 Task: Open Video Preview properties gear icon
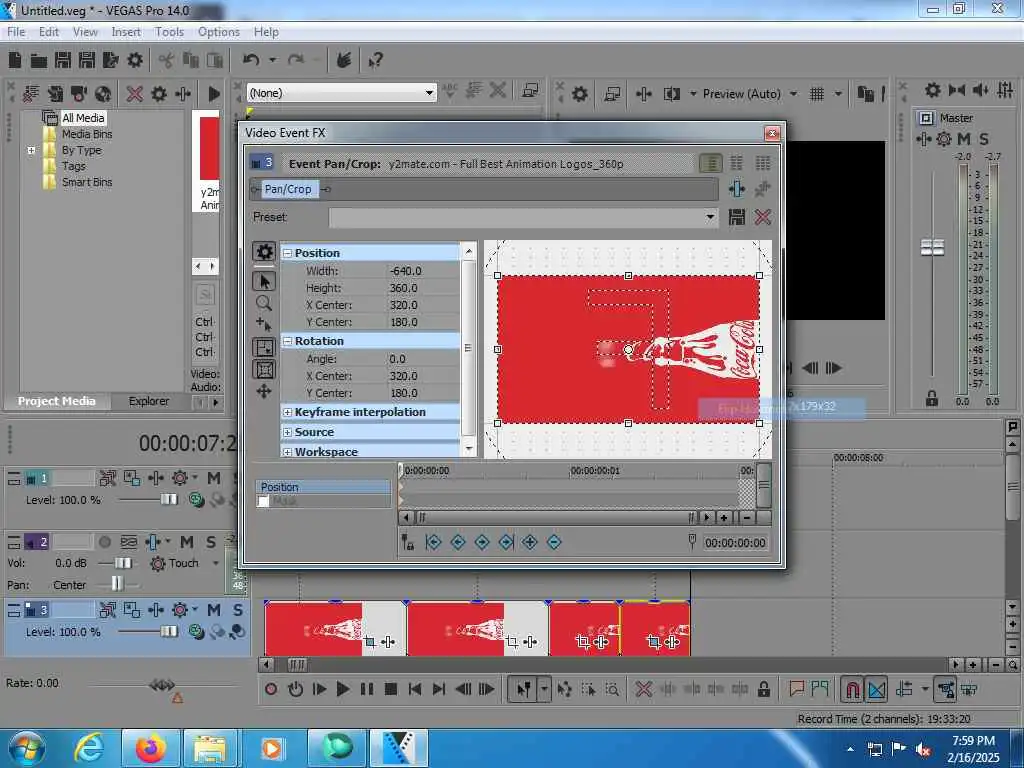coord(579,94)
